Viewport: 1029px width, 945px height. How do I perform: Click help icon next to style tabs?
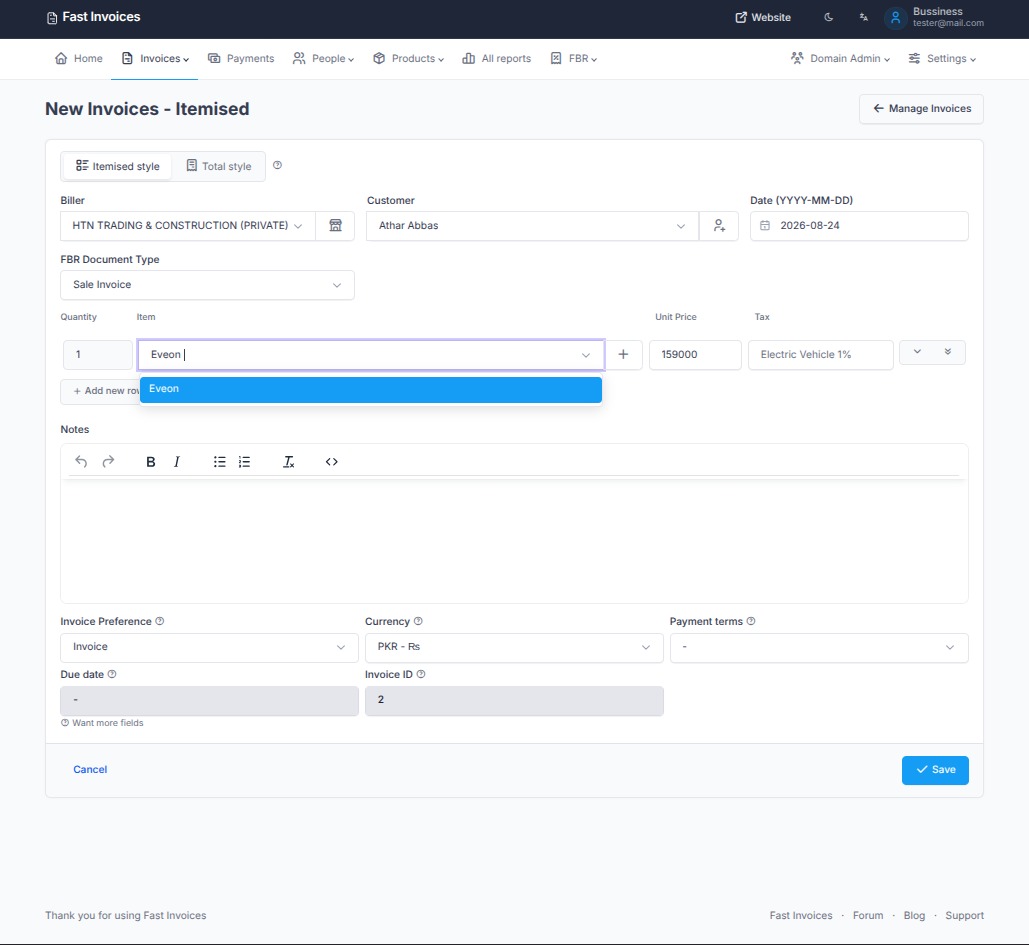[278, 165]
